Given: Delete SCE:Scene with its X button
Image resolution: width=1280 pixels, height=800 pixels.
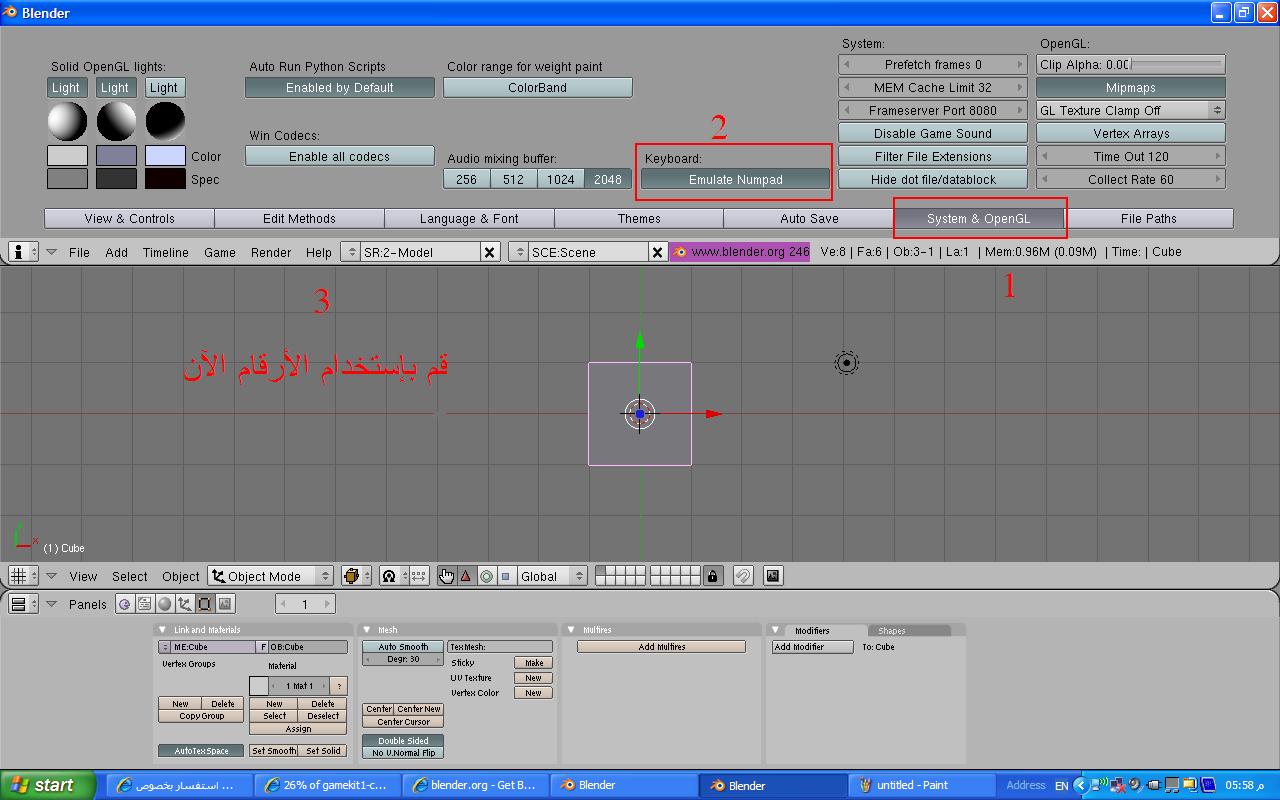Looking at the screenshot, I should (x=657, y=252).
